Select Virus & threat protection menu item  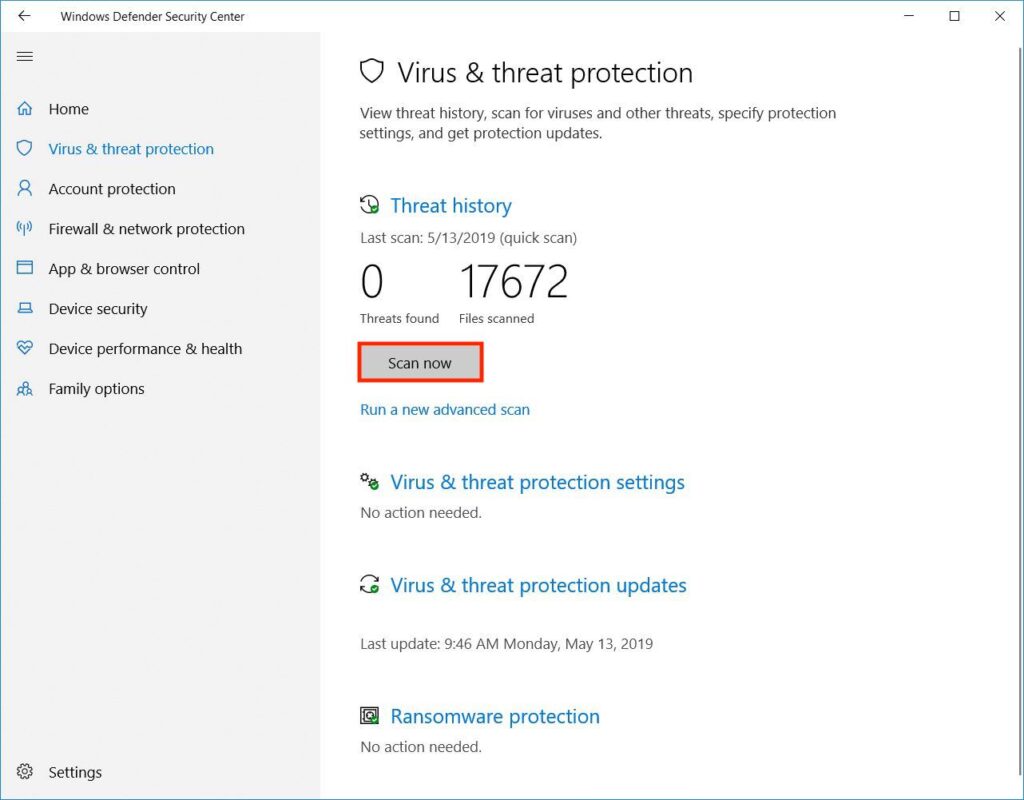[131, 149]
